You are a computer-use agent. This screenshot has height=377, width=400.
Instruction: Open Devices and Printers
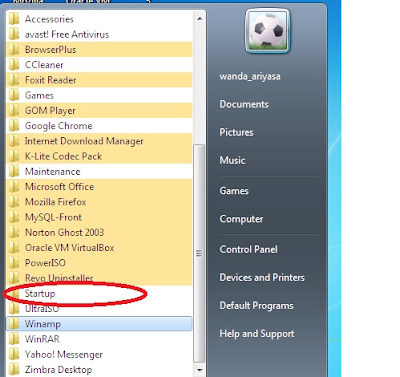(262, 277)
